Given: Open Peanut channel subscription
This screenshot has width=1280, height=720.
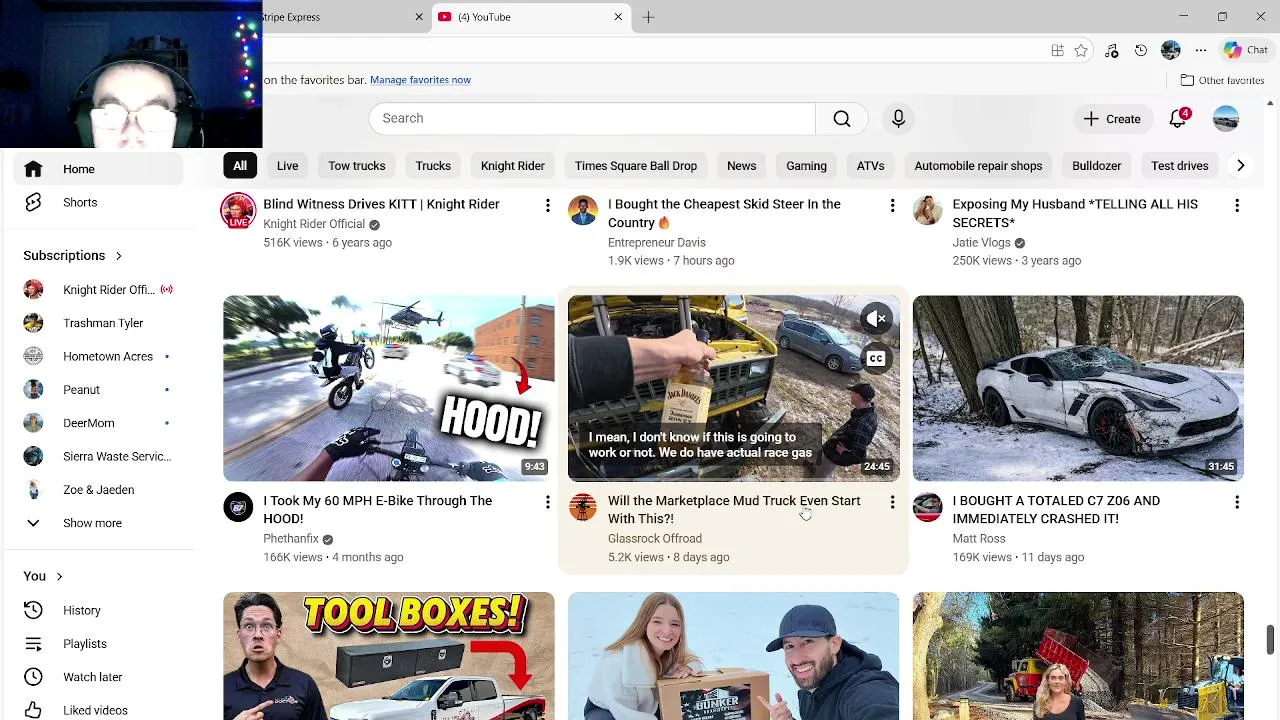Looking at the screenshot, I should tap(98, 390).
